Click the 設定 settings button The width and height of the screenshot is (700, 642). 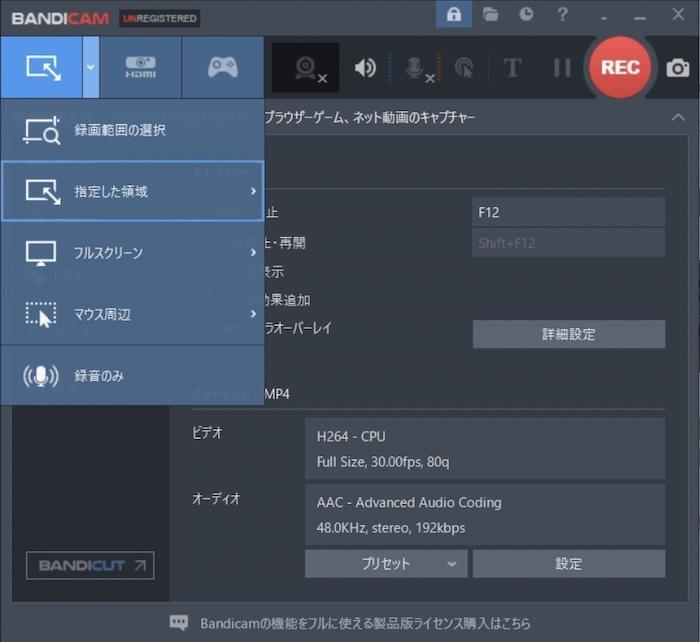point(569,563)
